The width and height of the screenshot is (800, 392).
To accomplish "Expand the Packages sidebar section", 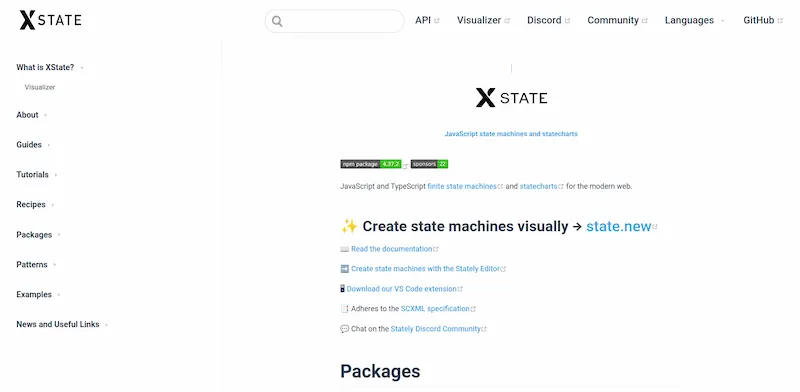I will click(38, 235).
